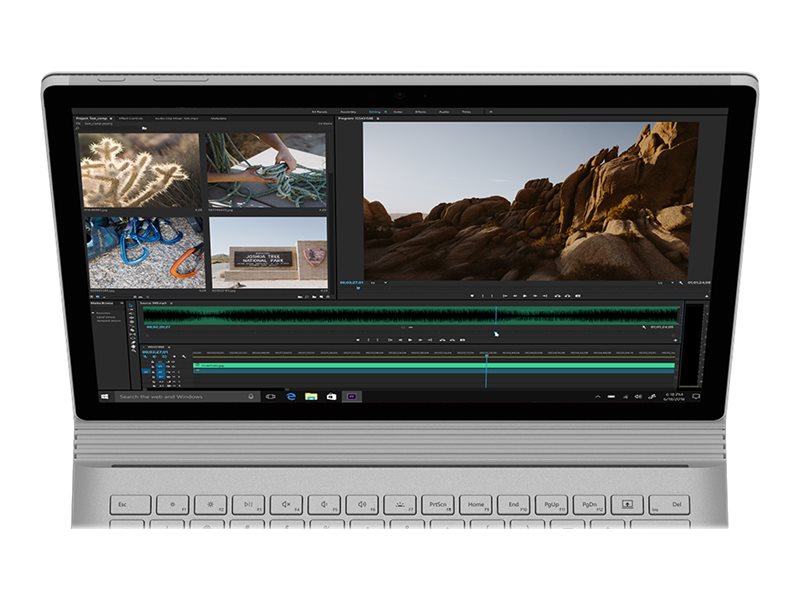Select the carabiners clip thumbnail
Viewport: 800px width, 600px height.
coord(145,253)
